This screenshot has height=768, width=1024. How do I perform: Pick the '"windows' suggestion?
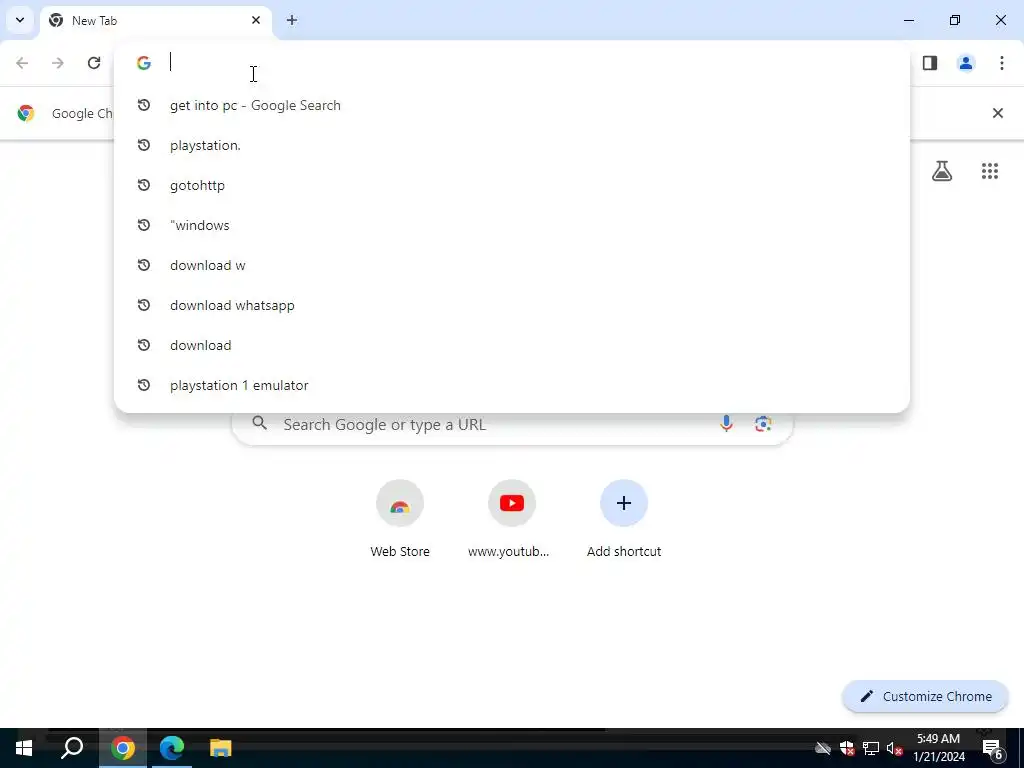click(512, 225)
